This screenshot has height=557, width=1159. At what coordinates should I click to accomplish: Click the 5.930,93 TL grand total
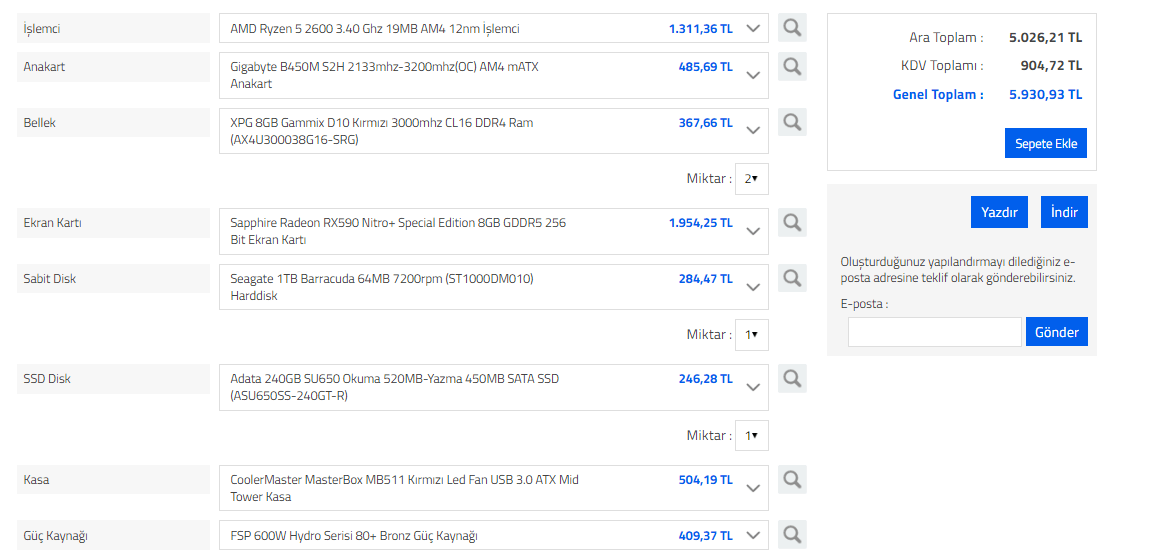(x=1045, y=95)
